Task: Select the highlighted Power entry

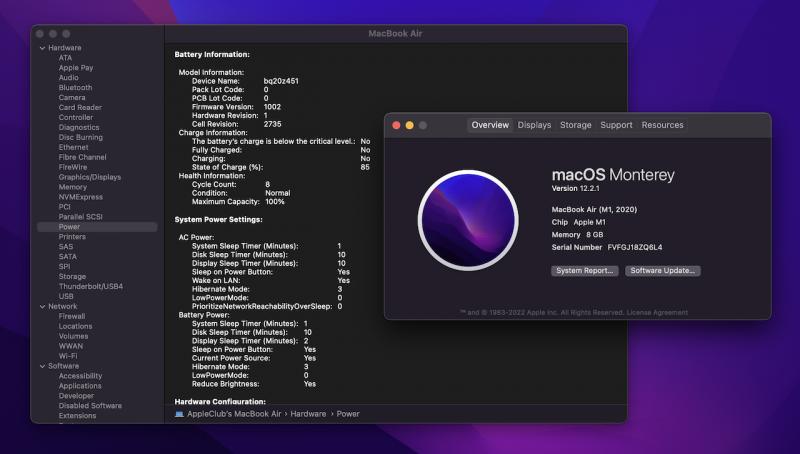Action: tap(97, 227)
